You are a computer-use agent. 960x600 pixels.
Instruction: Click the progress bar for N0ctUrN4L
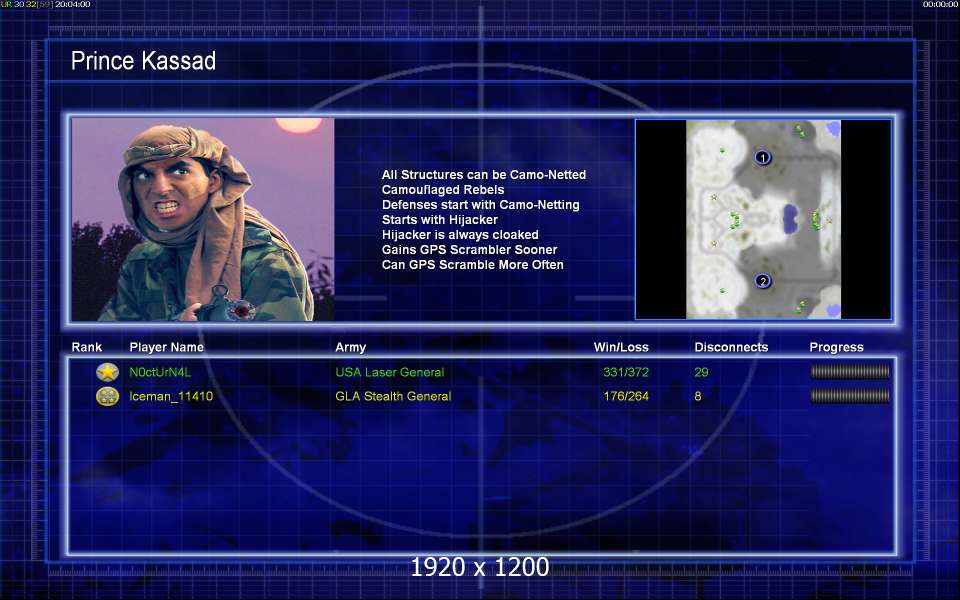850,372
